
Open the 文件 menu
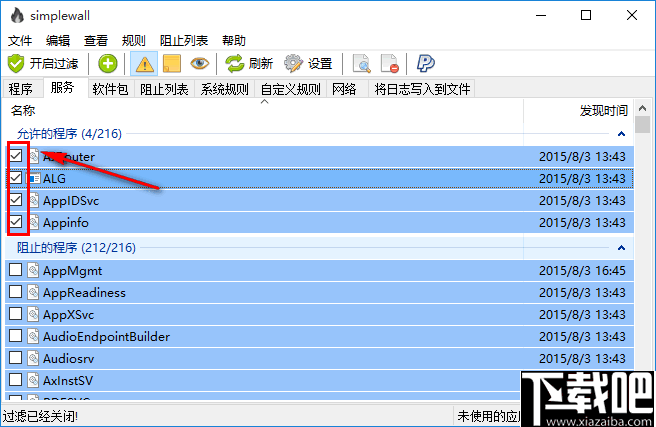pyautogui.click(x=20, y=41)
